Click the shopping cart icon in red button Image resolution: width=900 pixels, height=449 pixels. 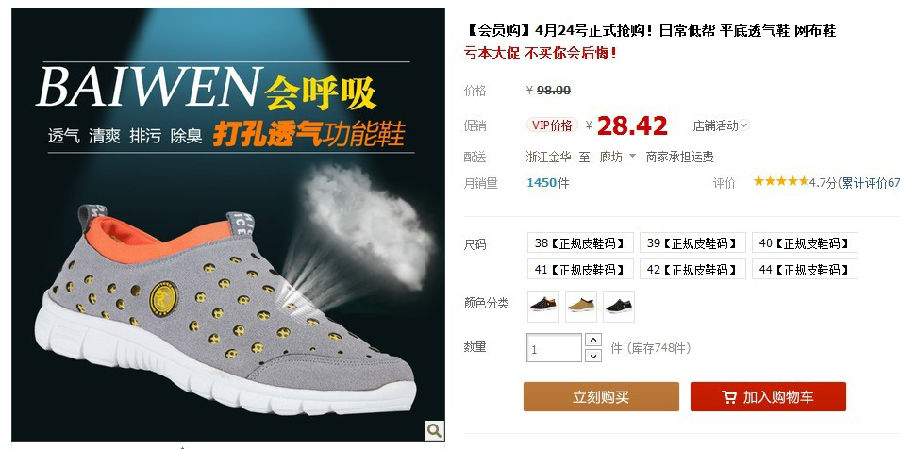pos(729,397)
